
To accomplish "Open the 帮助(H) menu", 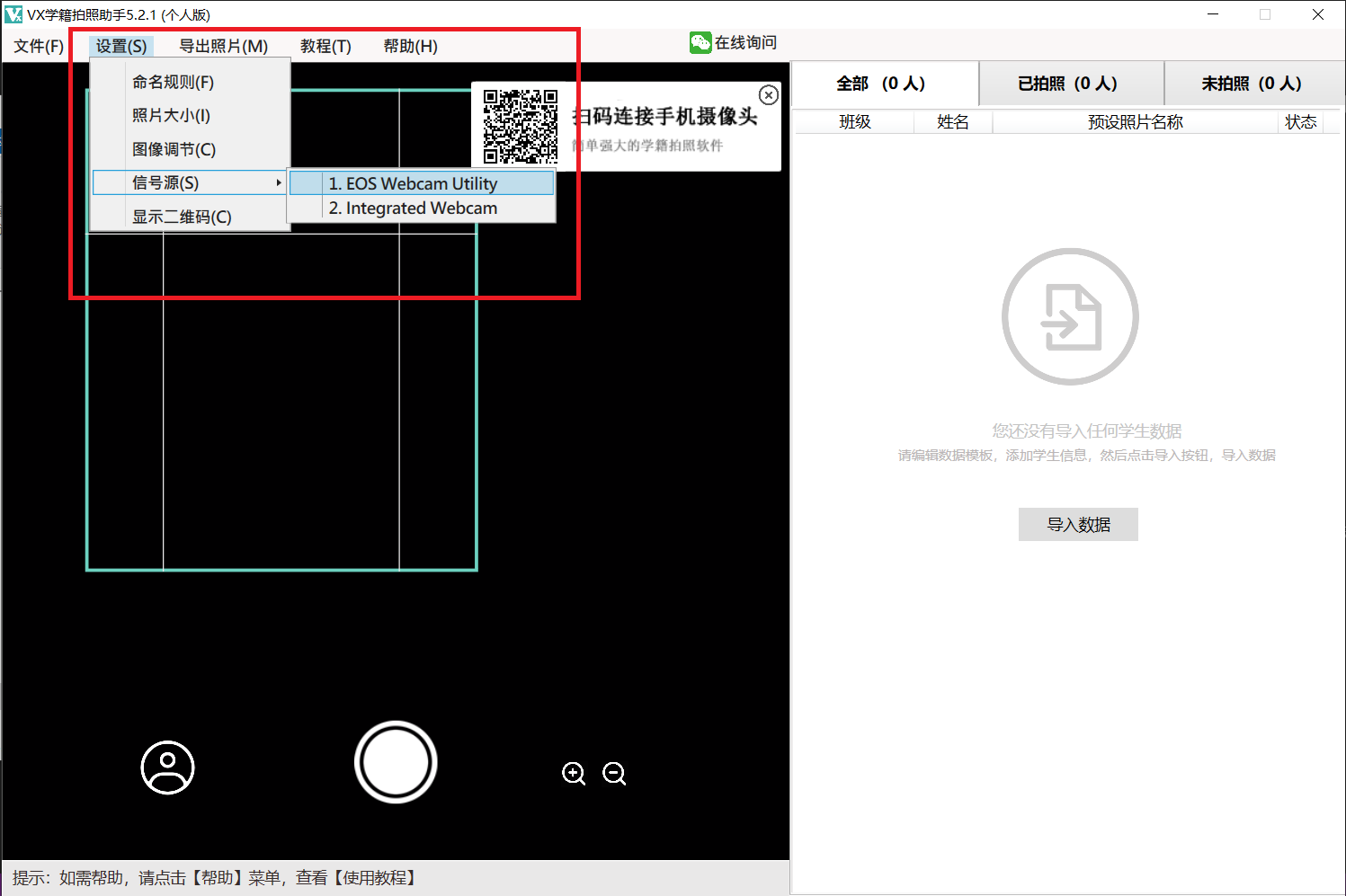I will 411,46.
